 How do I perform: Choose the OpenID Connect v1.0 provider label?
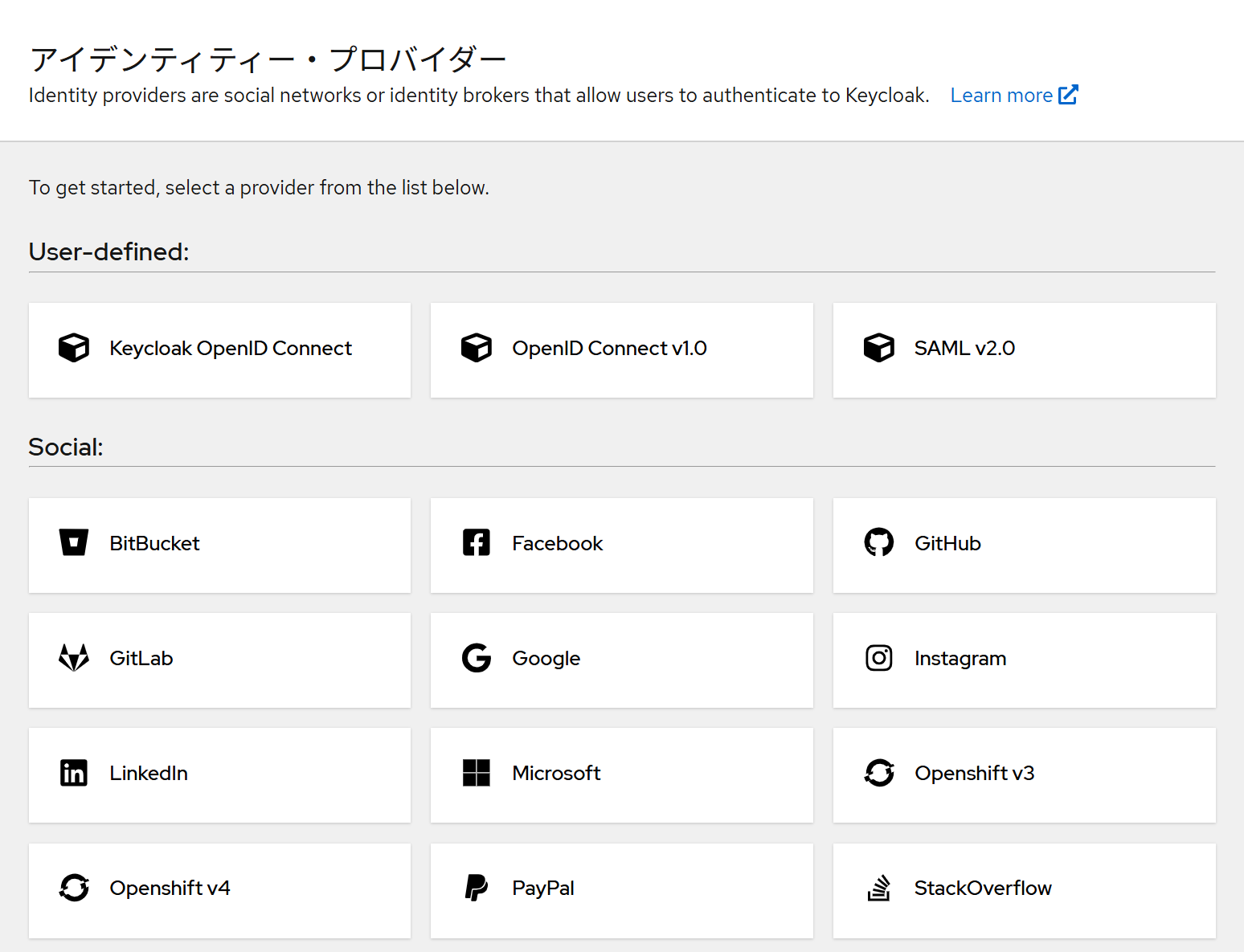(609, 348)
